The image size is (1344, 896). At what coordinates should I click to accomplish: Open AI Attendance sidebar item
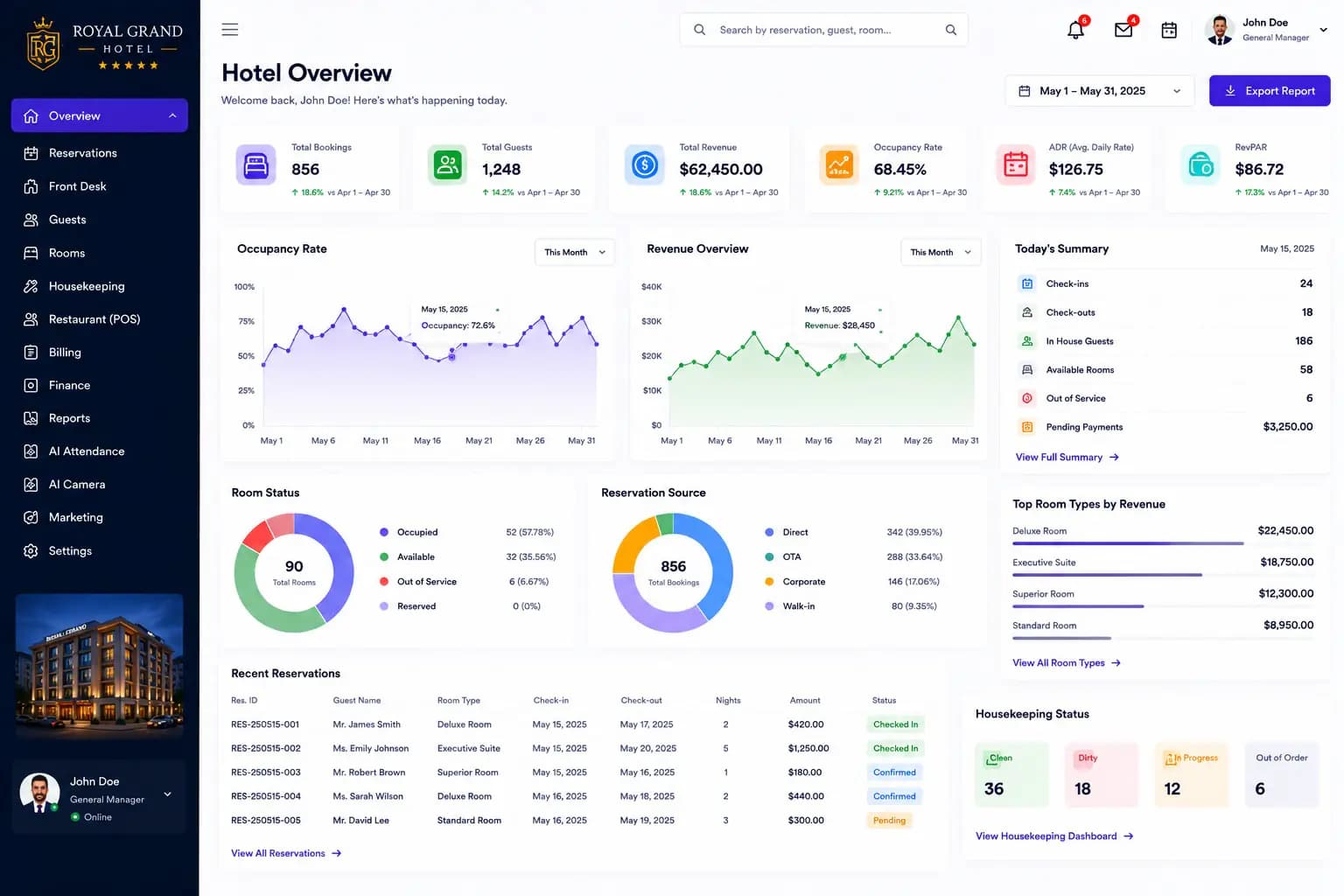click(100, 451)
